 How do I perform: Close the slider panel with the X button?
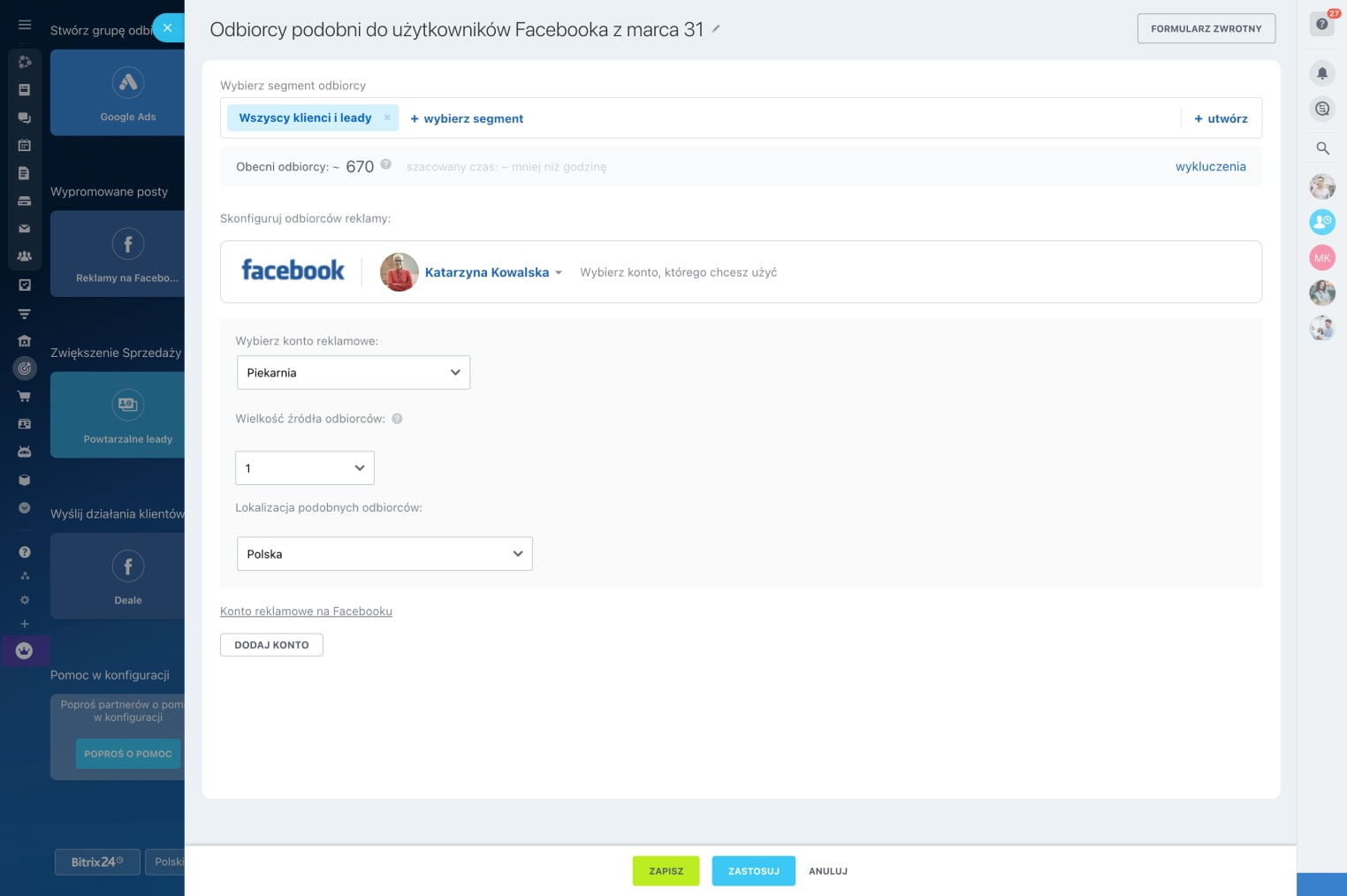pos(167,27)
